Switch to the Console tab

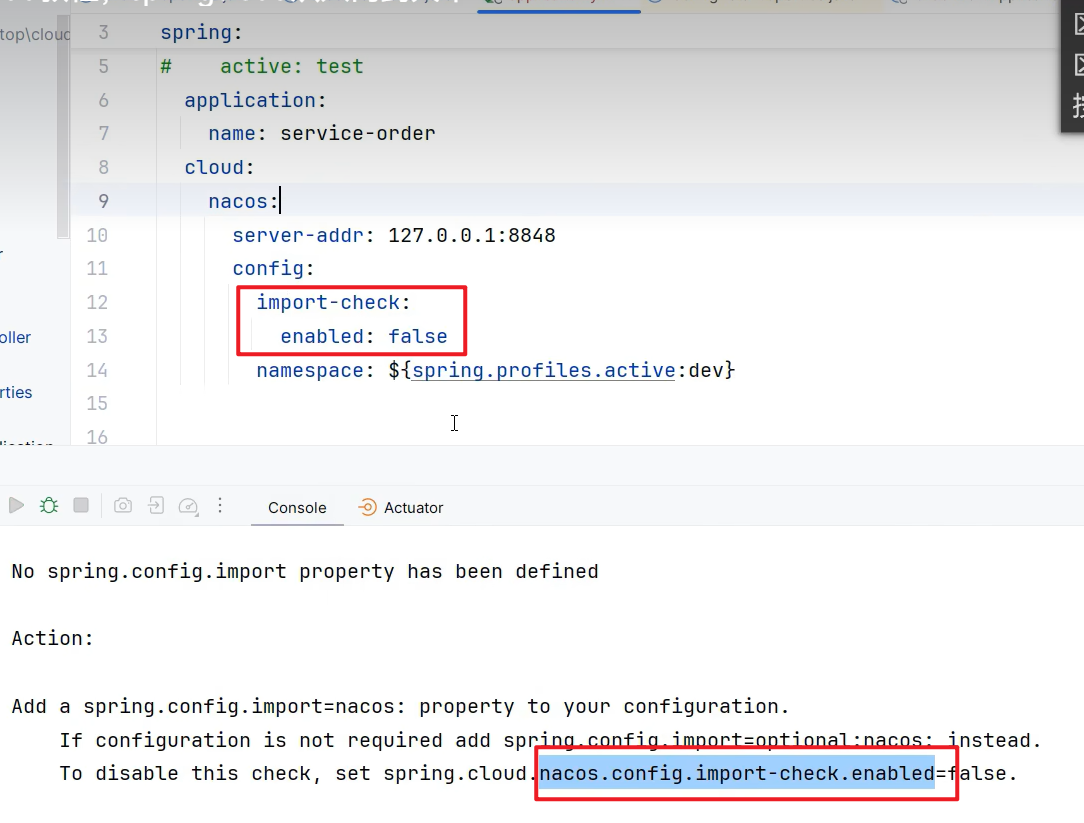point(297,508)
